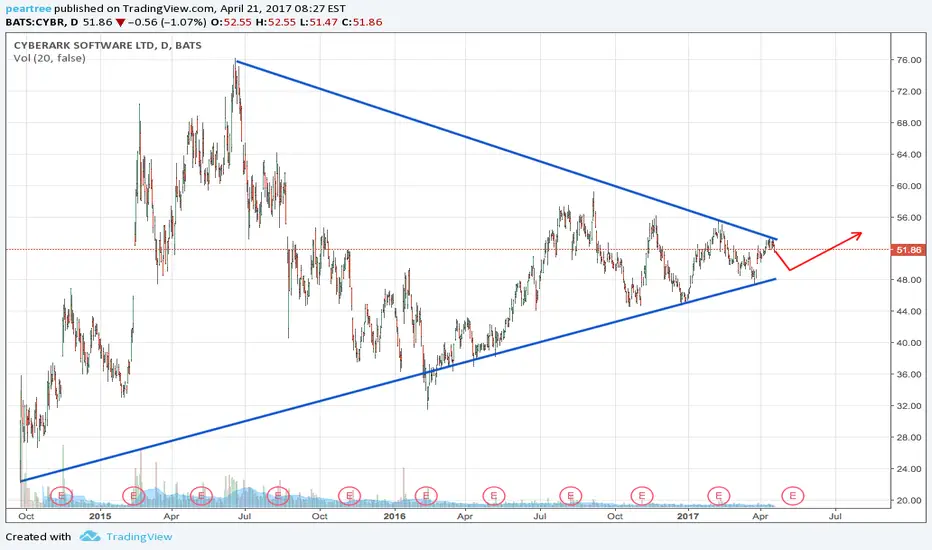Image resolution: width=932 pixels, height=550 pixels.
Task: Click the 76.00 price axis label
Action: coord(909,60)
